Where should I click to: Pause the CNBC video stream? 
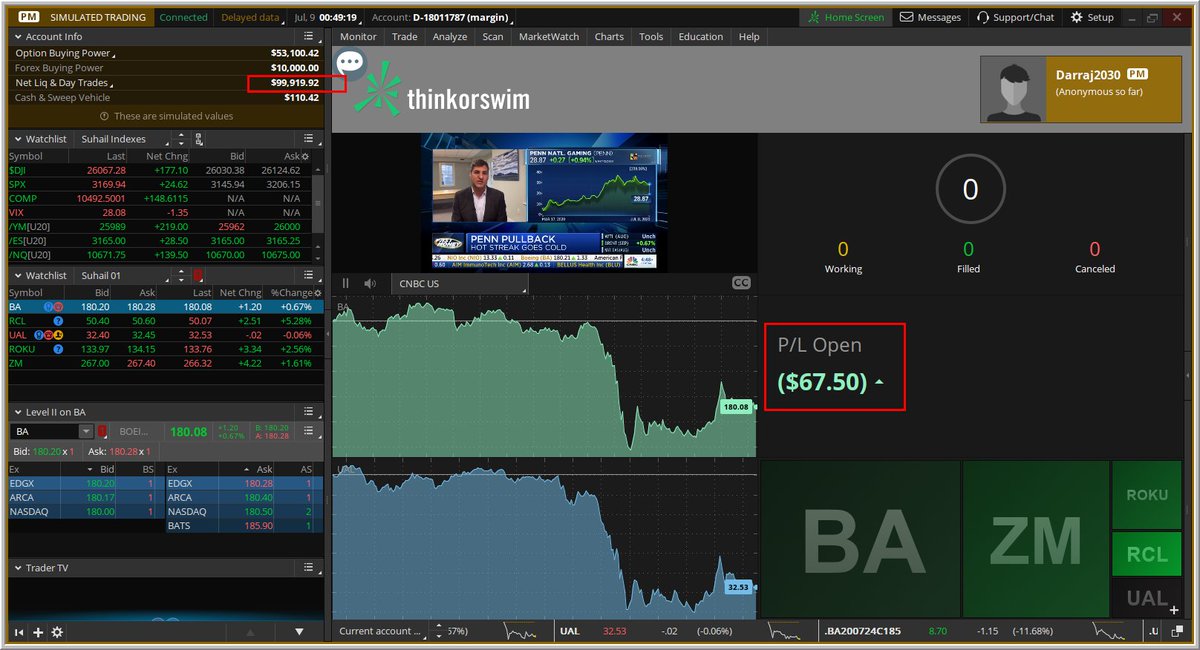tap(347, 283)
